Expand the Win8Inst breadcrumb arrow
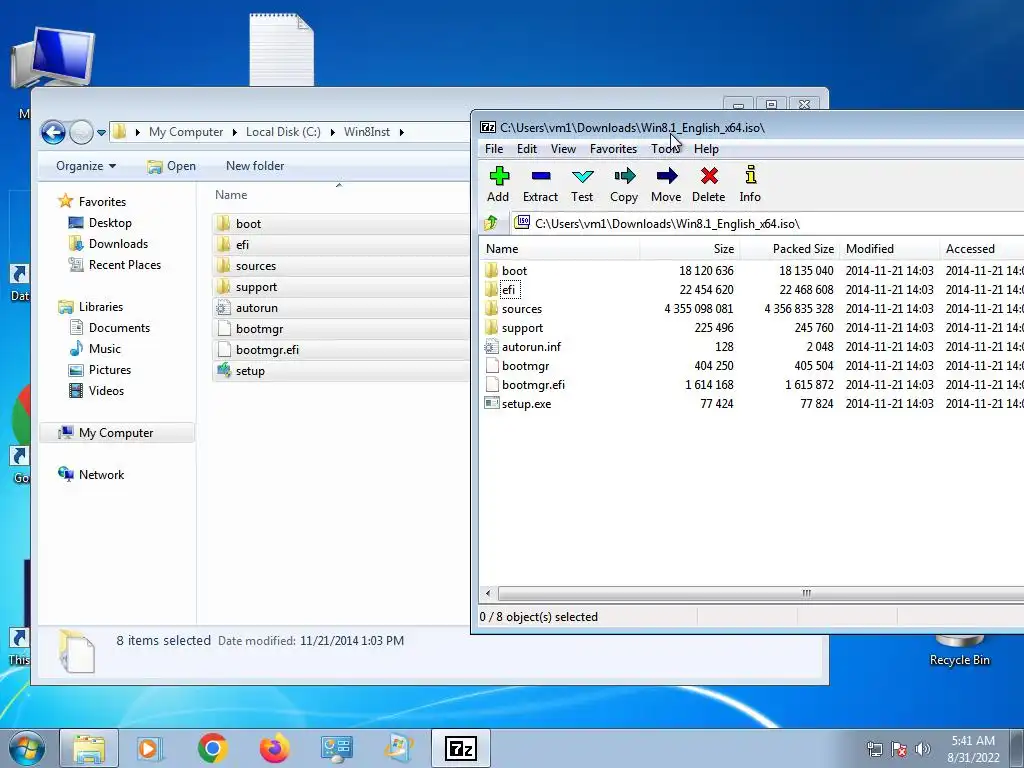Image resolution: width=1024 pixels, height=768 pixels. click(x=402, y=133)
